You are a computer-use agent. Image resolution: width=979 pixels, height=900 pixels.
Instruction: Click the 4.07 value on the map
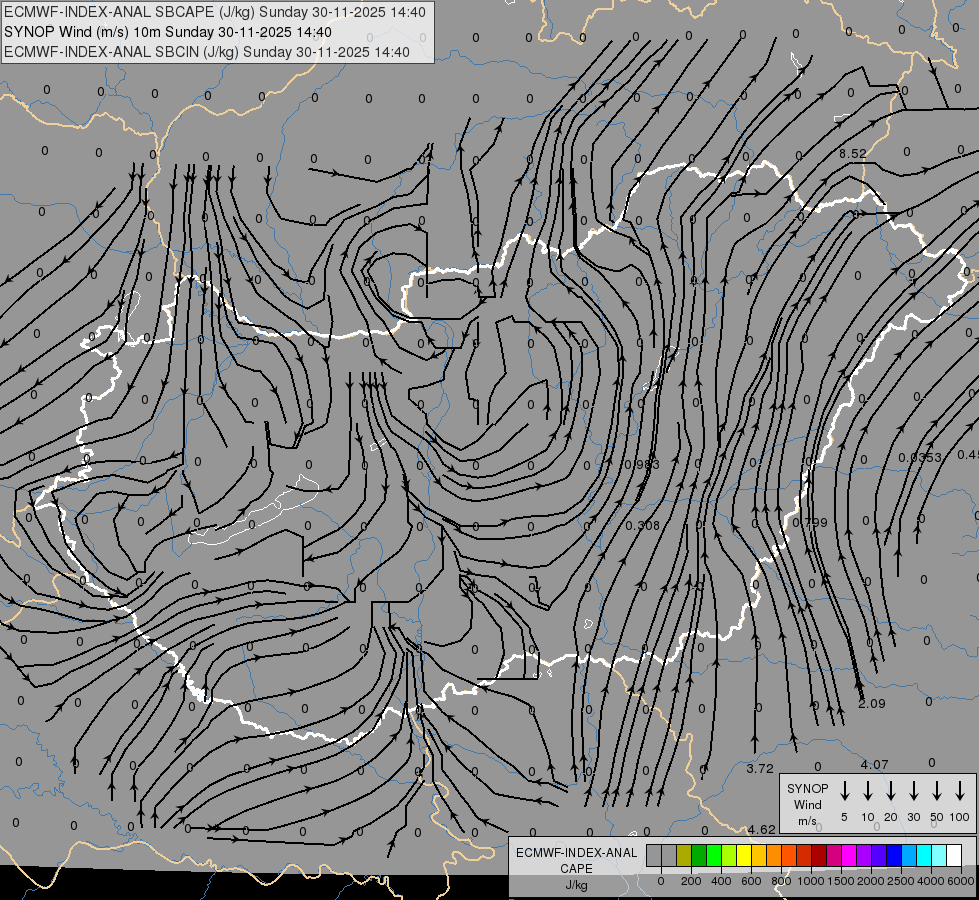[874, 764]
